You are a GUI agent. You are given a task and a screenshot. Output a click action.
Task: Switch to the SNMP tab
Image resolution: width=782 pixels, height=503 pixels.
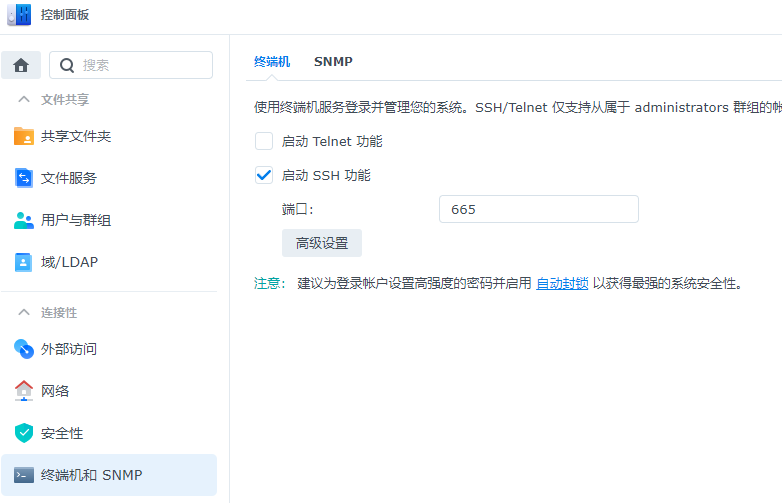[x=333, y=61]
